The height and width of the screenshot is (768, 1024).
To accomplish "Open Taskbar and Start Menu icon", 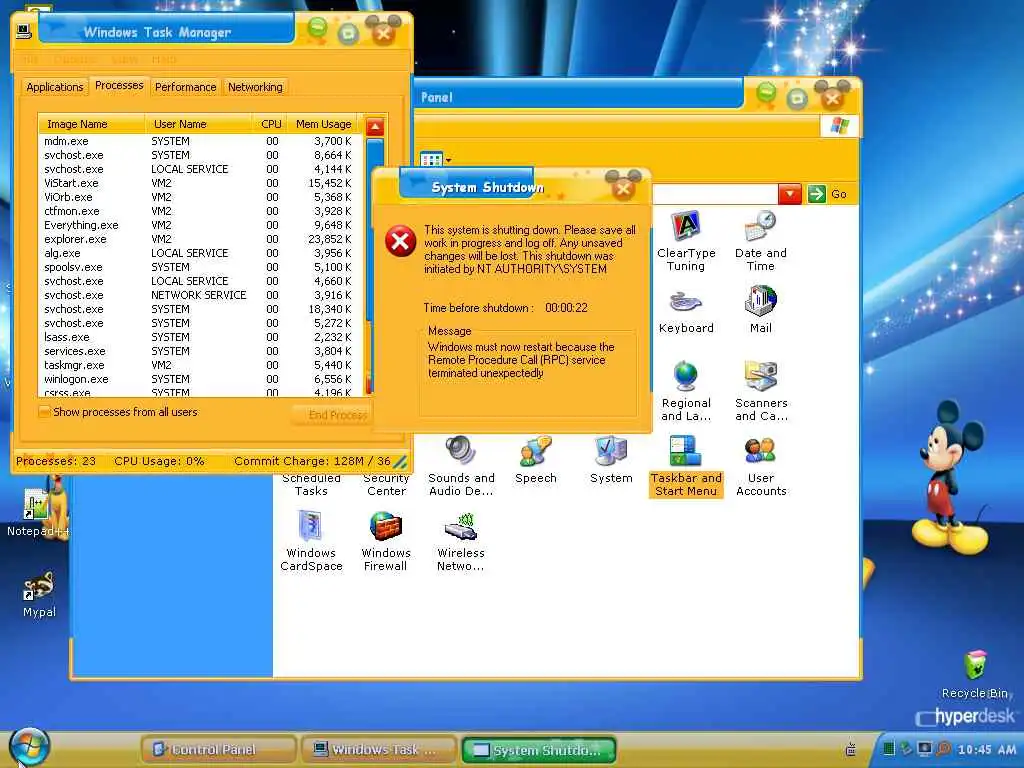I will (x=686, y=466).
